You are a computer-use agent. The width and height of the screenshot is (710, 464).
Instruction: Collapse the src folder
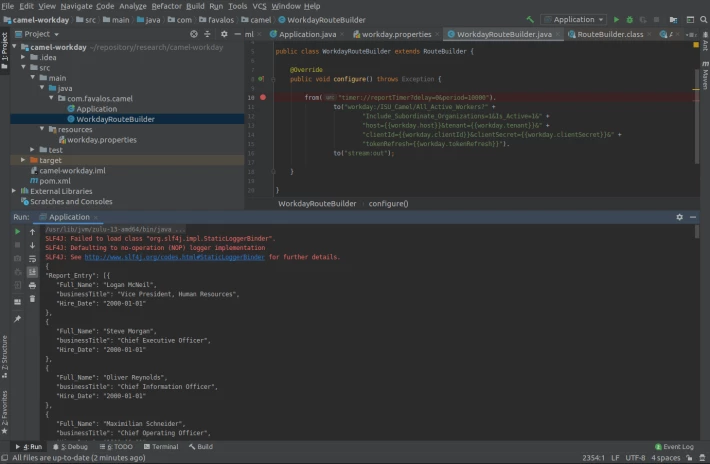[23, 67]
